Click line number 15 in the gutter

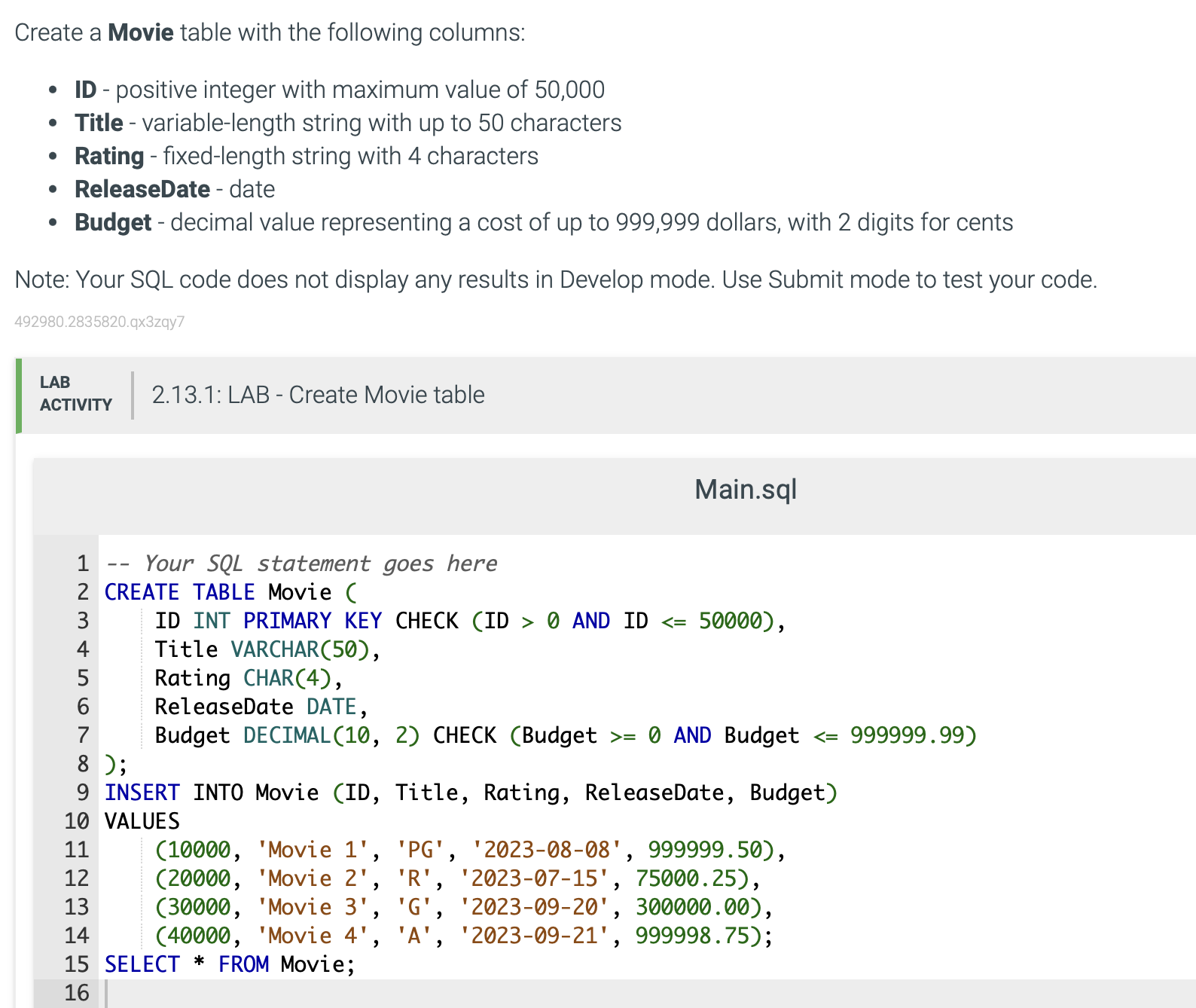[x=77, y=964]
